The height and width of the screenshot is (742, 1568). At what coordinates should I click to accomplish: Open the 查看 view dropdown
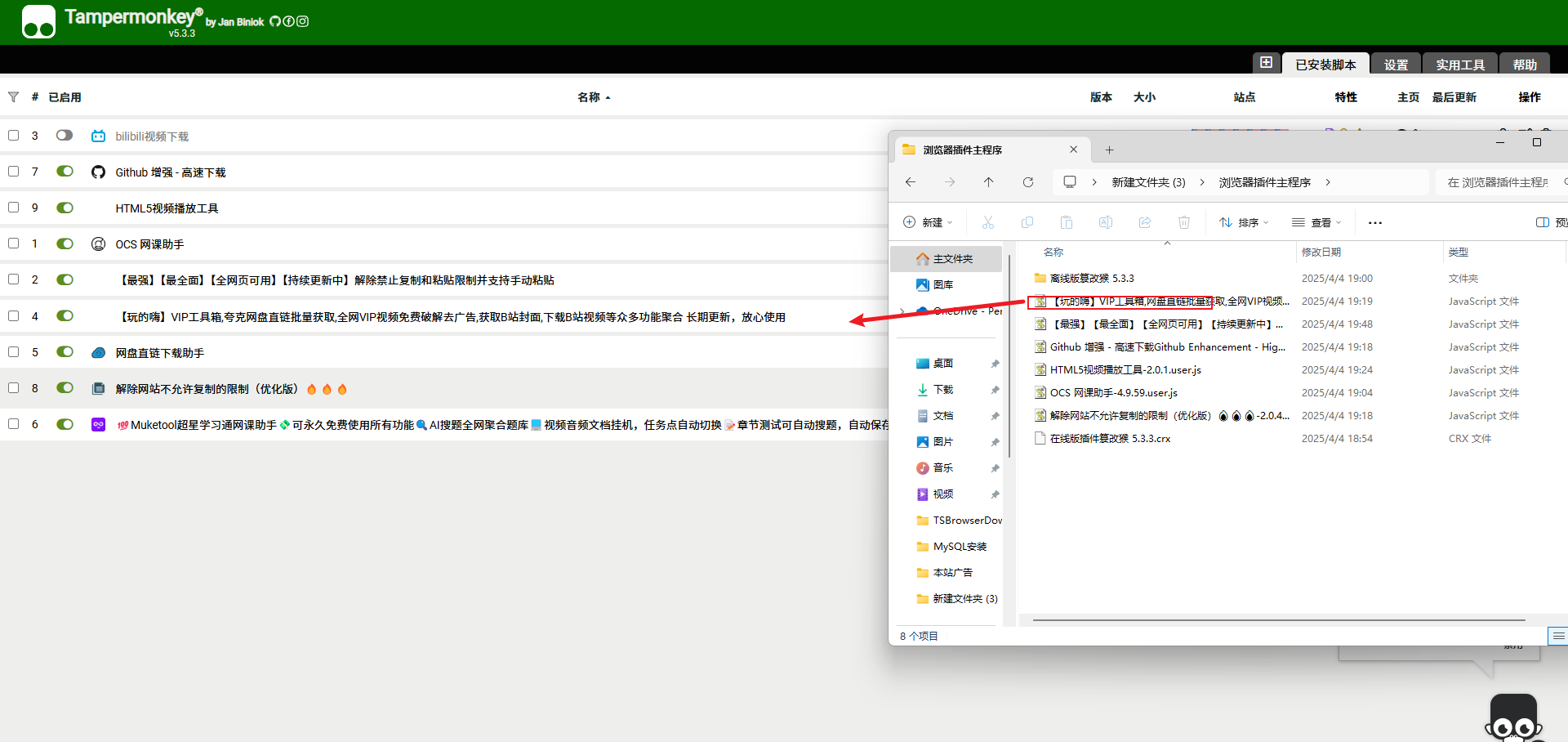click(x=1316, y=222)
